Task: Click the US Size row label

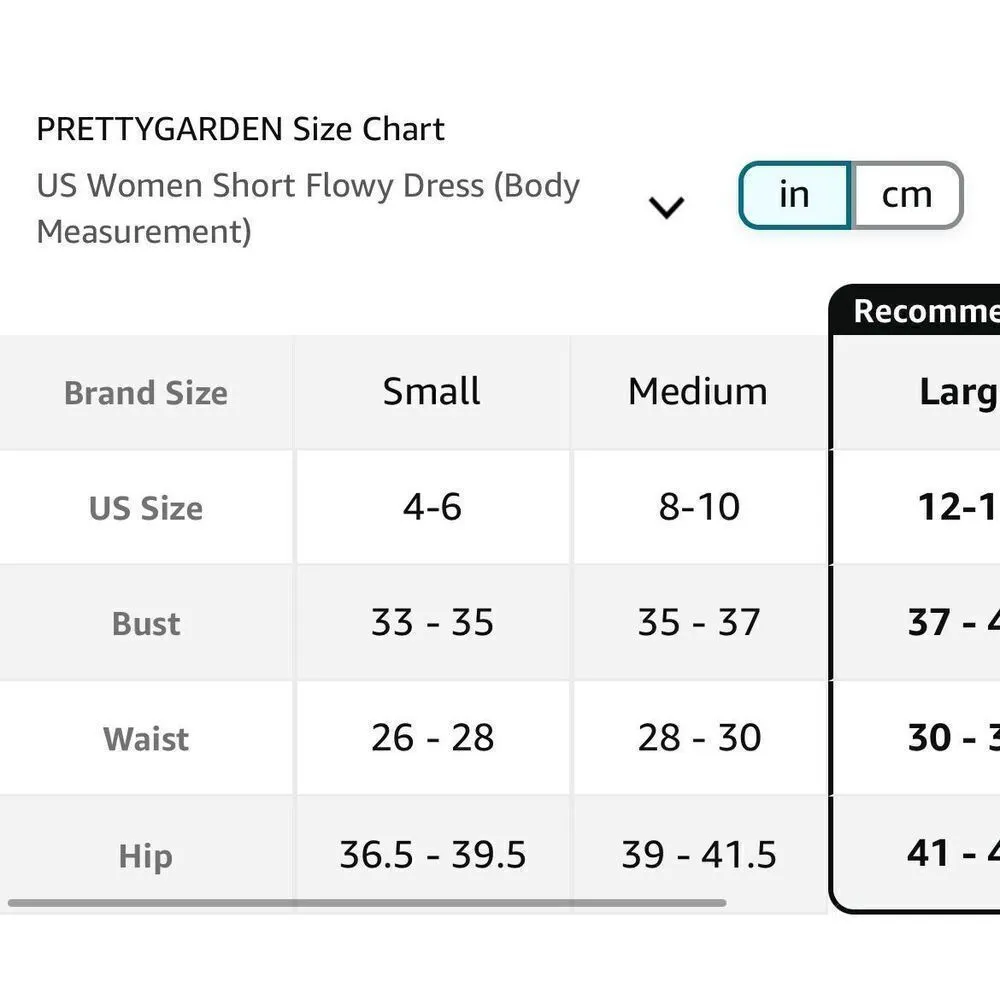Action: pyautogui.click(x=146, y=508)
